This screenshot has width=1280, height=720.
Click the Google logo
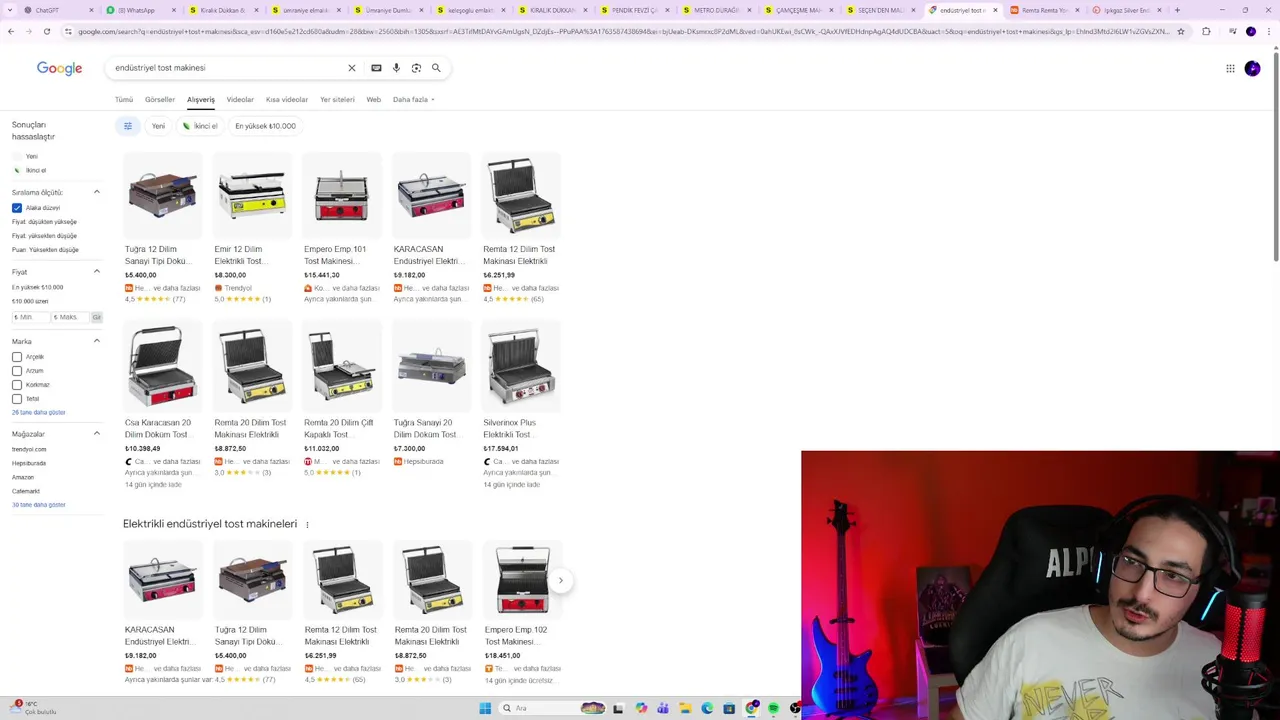59,68
